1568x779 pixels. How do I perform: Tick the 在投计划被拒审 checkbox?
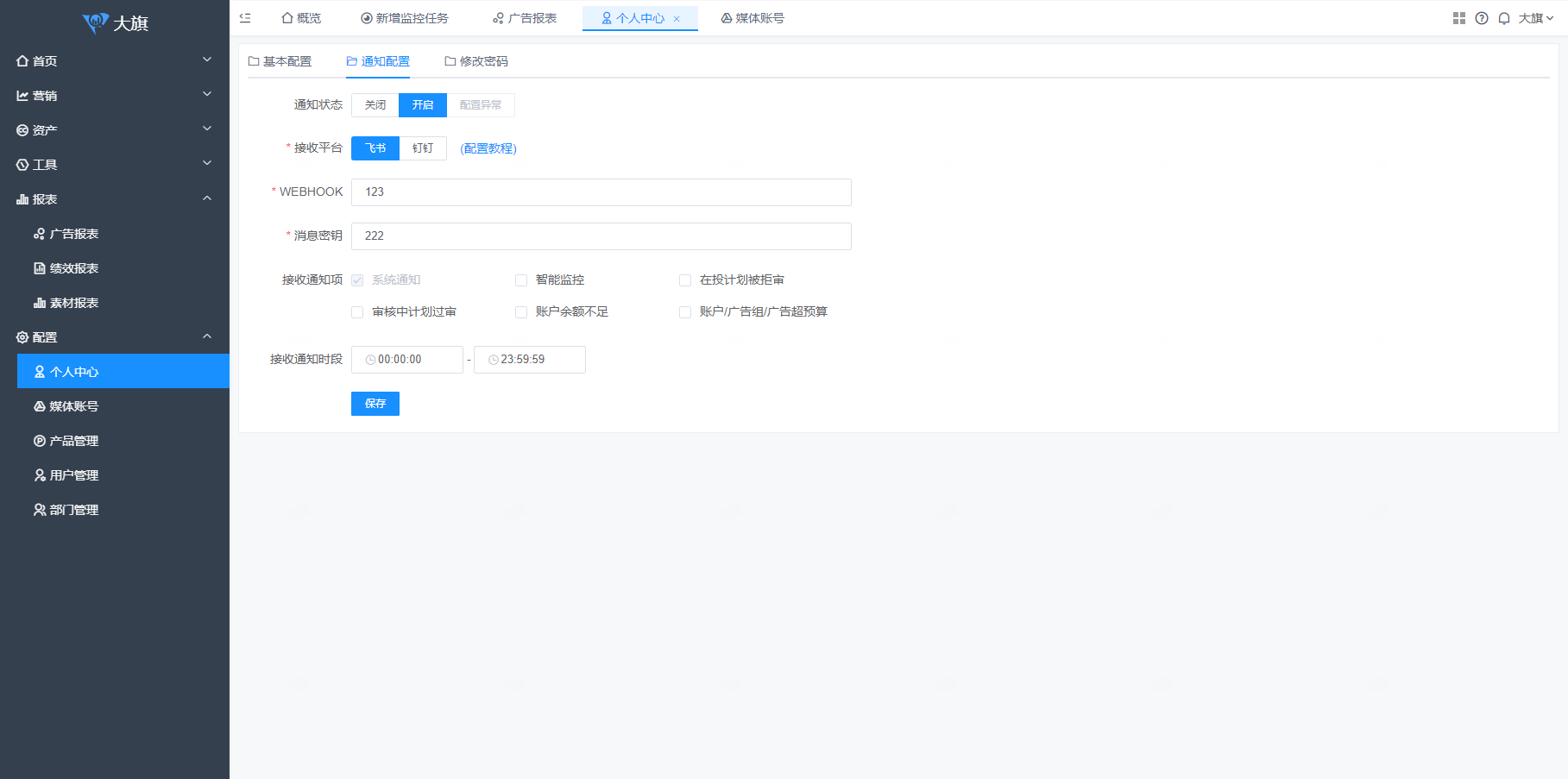tap(685, 280)
